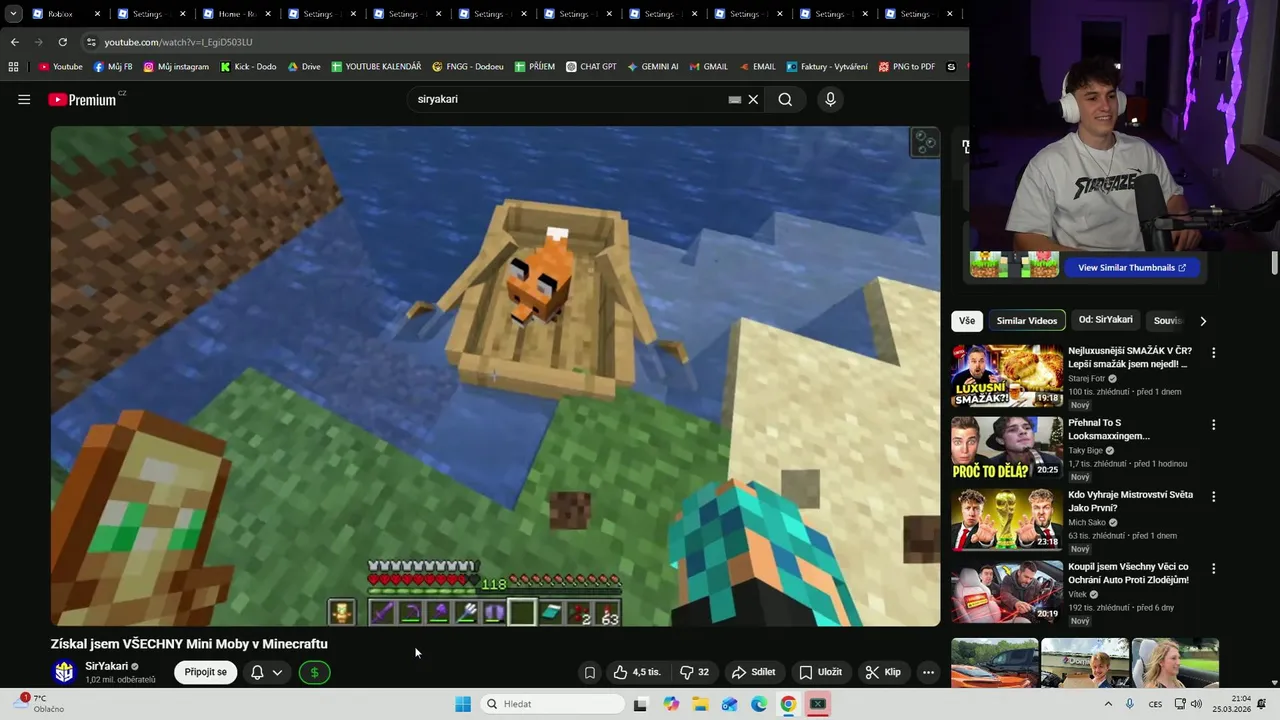Open more actions three-dot menu under video

pos(928,672)
